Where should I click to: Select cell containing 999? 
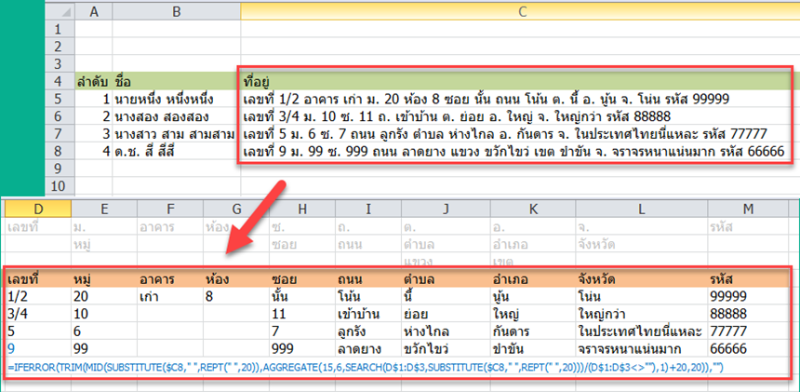(302, 349)
